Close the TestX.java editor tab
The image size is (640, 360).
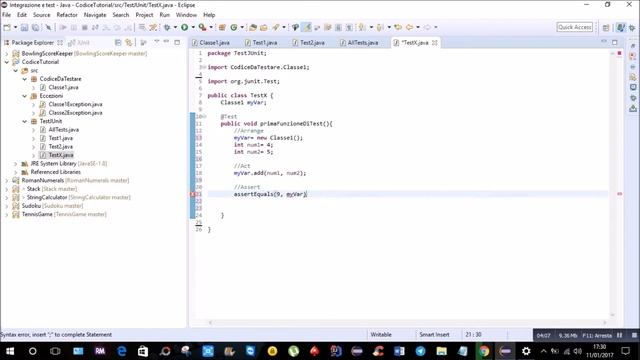click(x=435, y=42)
